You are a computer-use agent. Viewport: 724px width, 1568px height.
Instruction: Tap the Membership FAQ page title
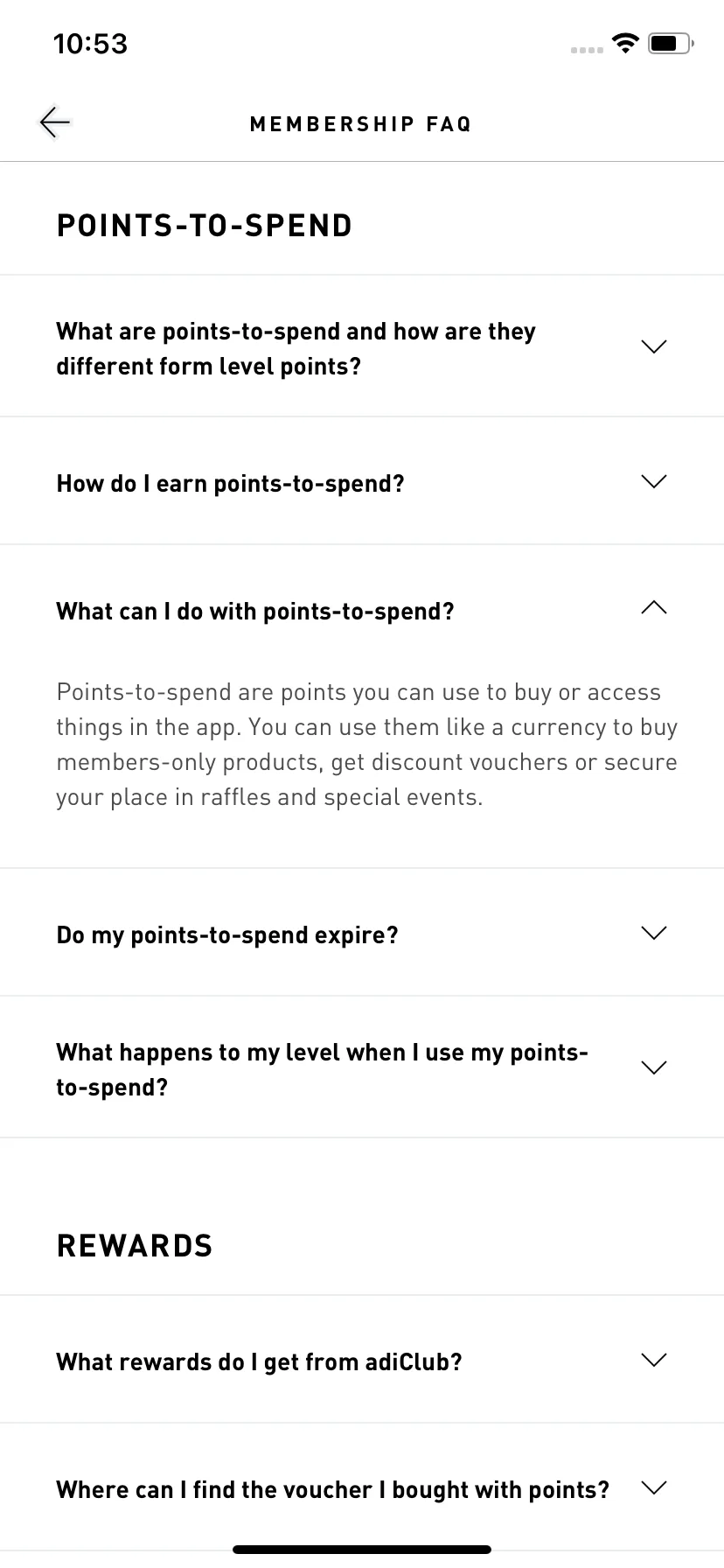(361, 124)
